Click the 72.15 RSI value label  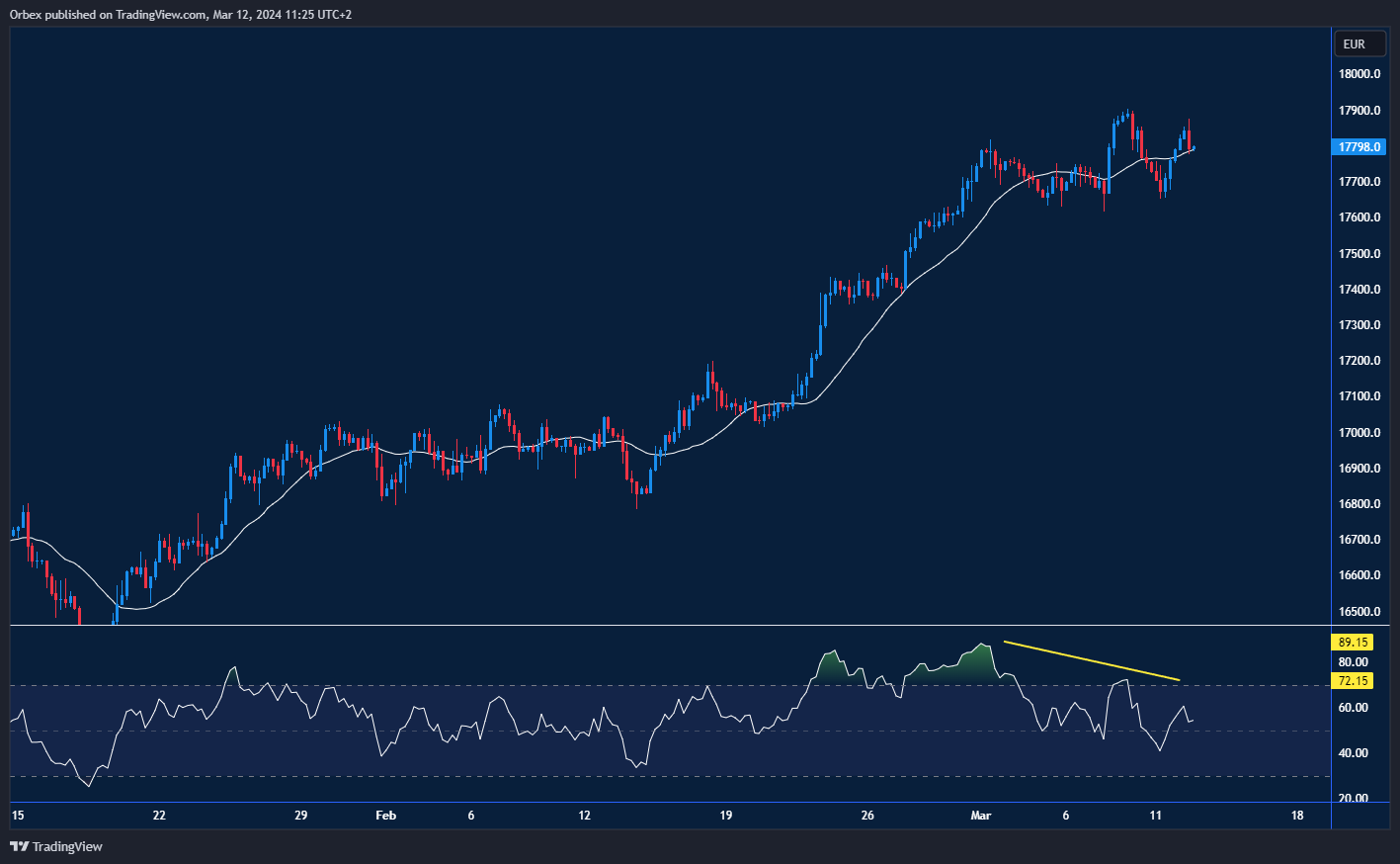pyautogui.click(x=1353, y=680)
